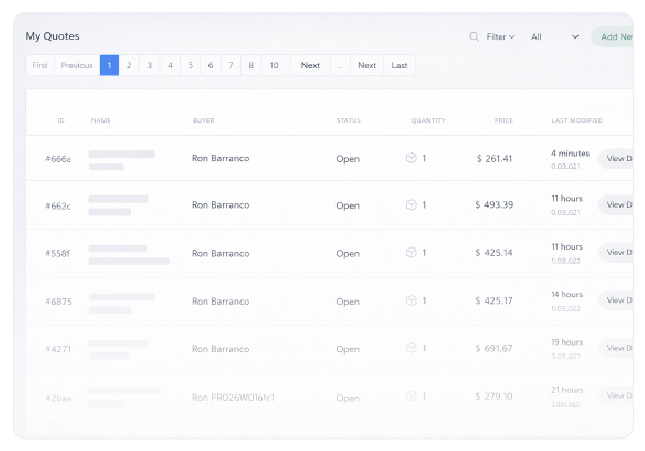Image resolution: width=645 pixels, height=451 pixels.
Task: Click the ellipsis pagination item
Action: pyautogui.click(x=341, y=65)
